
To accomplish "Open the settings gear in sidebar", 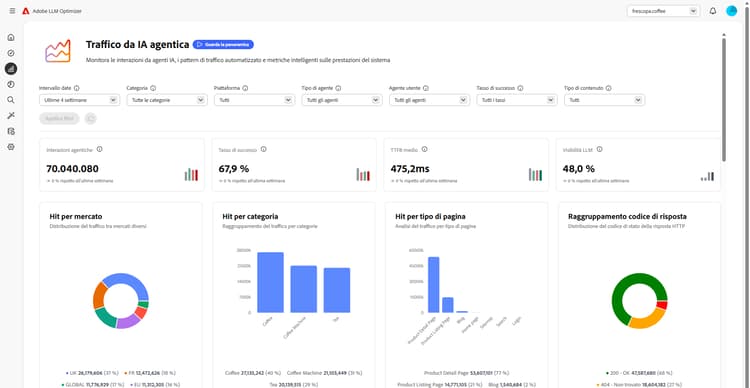I will point(11,147).
